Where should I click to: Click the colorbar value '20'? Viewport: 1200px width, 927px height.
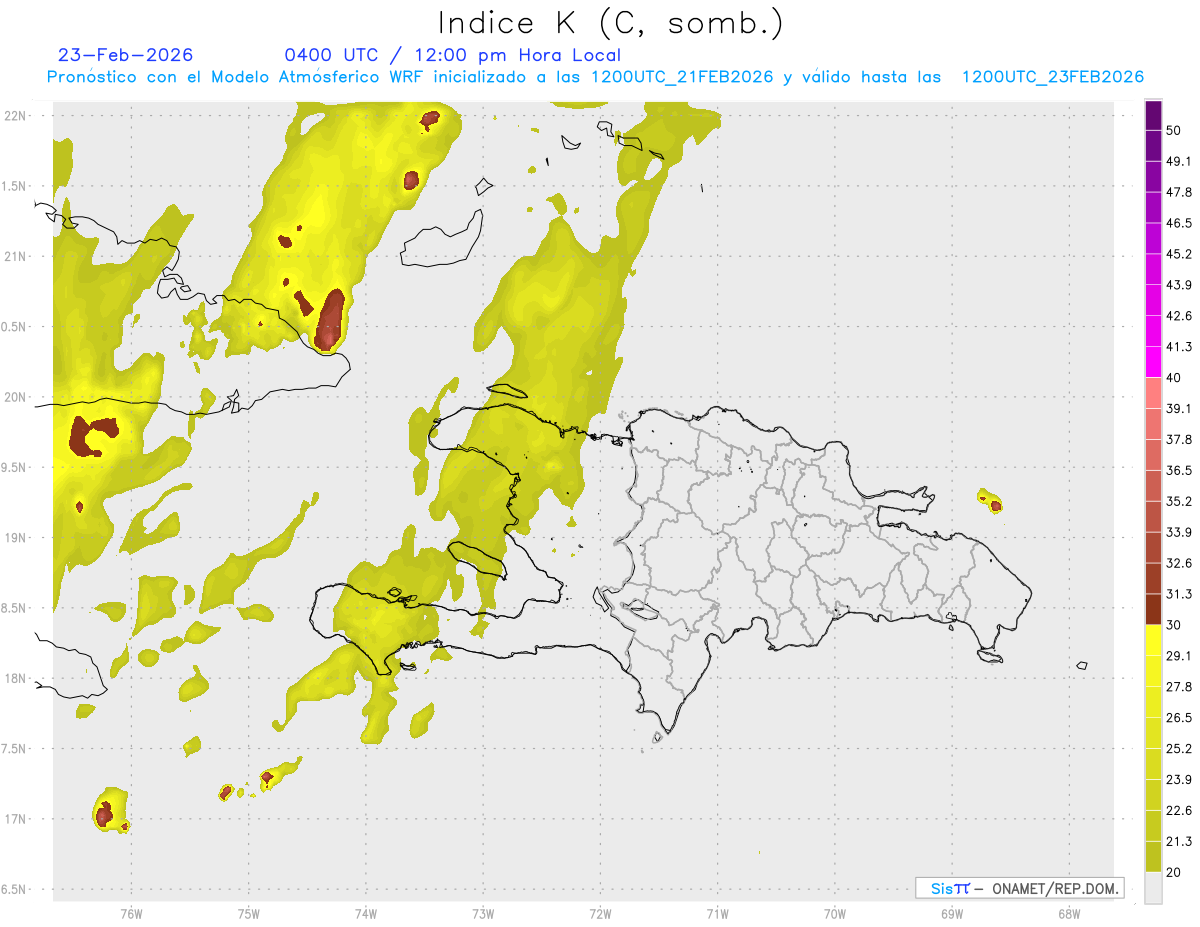click(1173, 873)
